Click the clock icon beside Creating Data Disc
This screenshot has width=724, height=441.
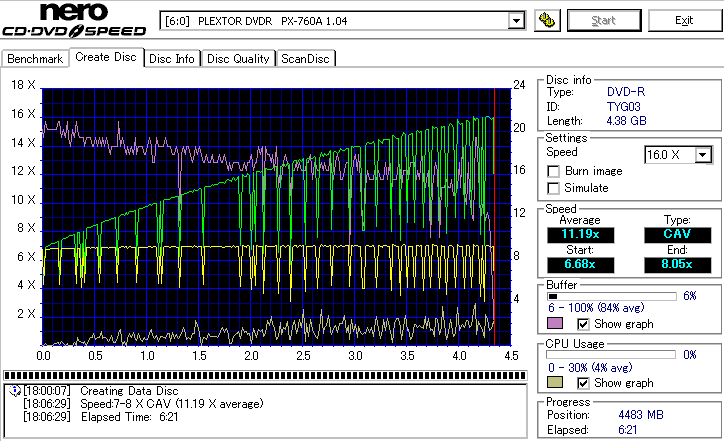(x=13, y=390)
